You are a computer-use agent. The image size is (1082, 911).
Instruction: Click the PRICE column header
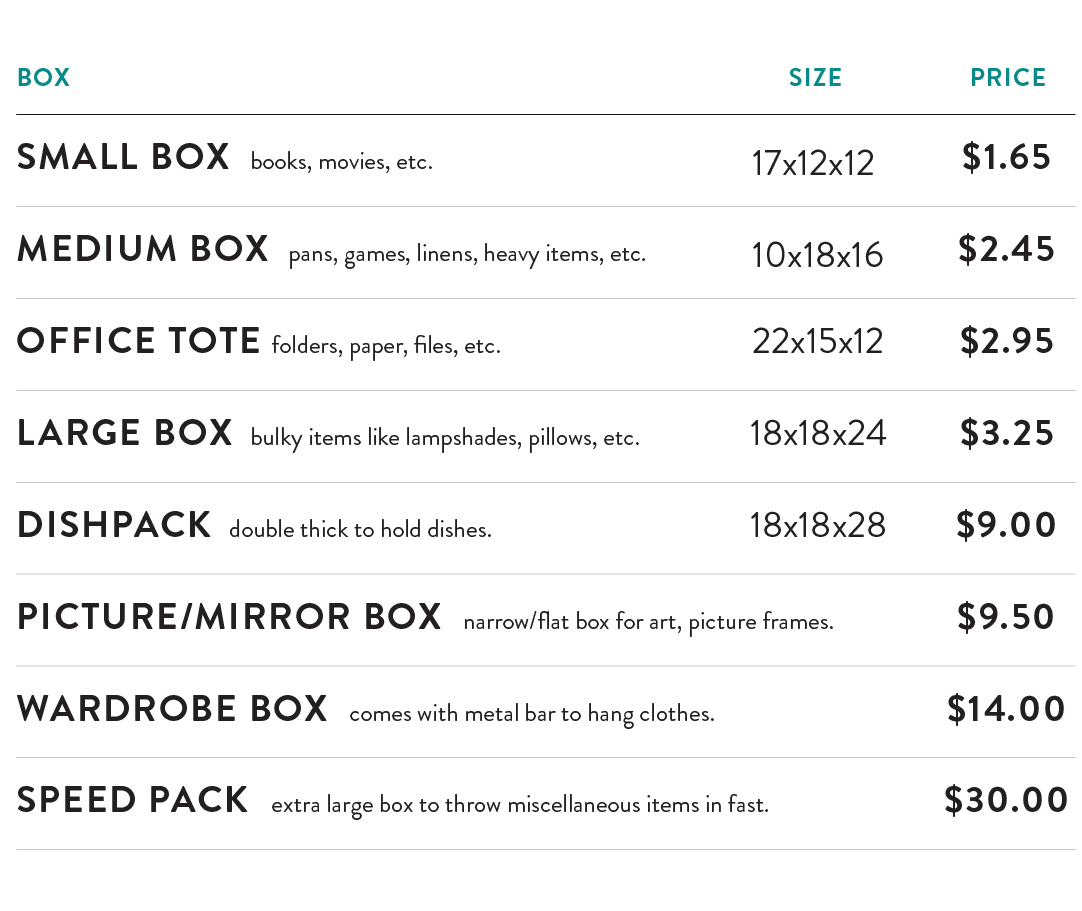(x=1008, y=77)
